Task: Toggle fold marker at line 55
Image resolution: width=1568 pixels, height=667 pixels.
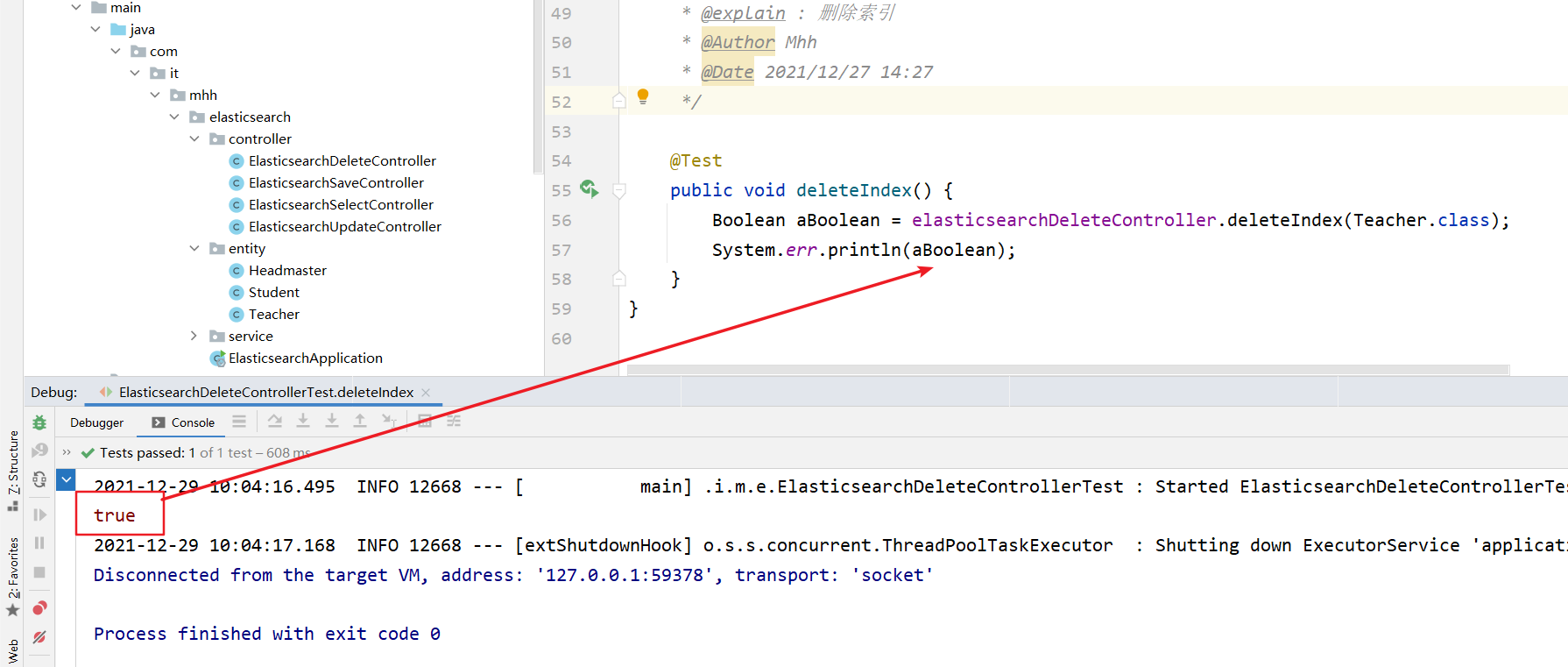Action: [619, 190]
